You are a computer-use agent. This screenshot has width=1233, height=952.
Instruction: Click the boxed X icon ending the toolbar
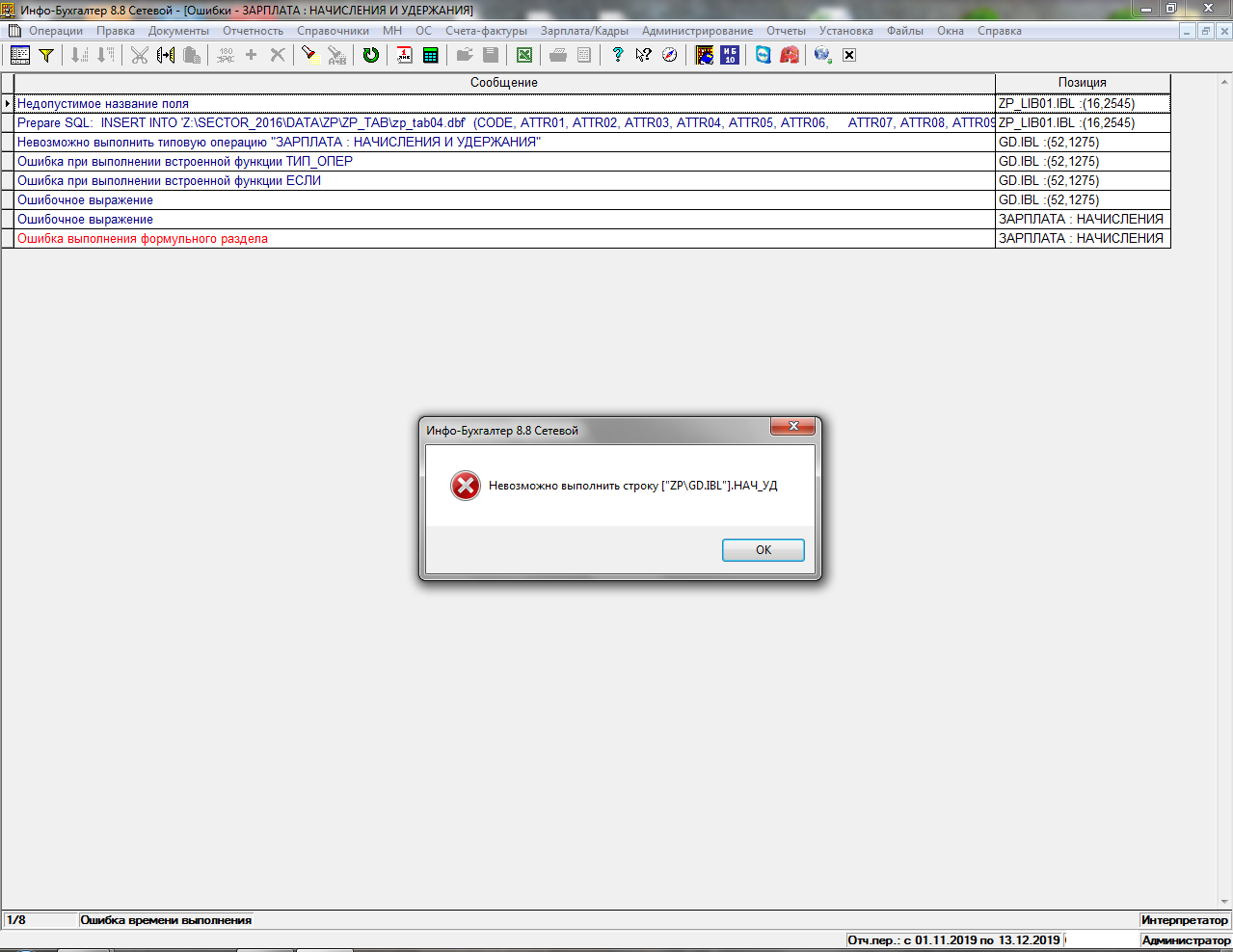pyautogui.click(x=849, y=55)
